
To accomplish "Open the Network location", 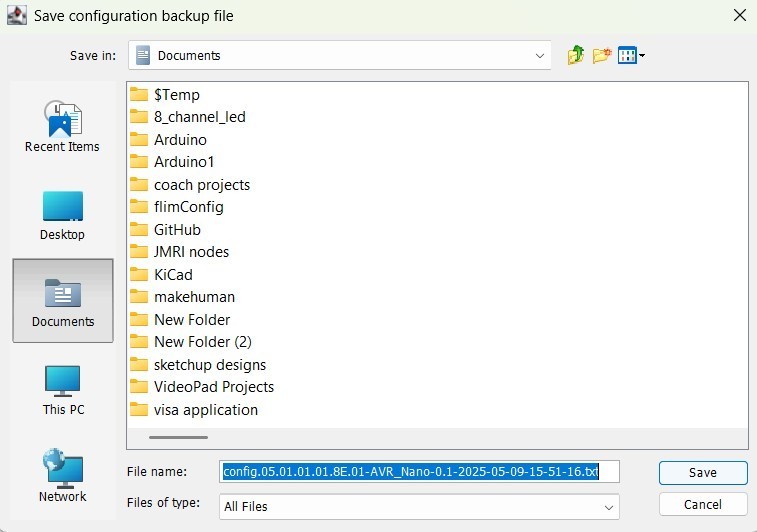I will pyautogui.click(x=62, y=476).
